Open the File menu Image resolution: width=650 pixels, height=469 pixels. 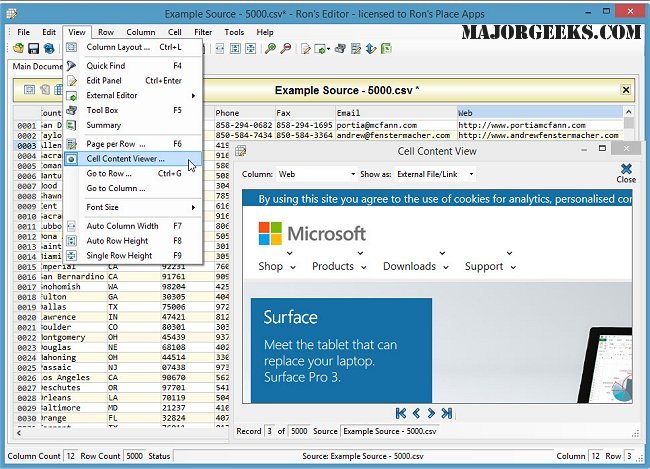(x=23, y=32)
